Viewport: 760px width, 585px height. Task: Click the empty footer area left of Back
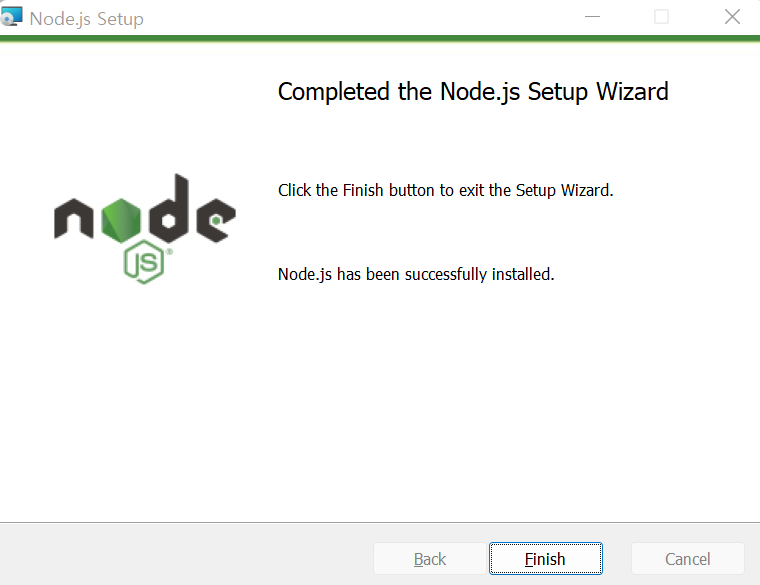(x=187, y=555)
